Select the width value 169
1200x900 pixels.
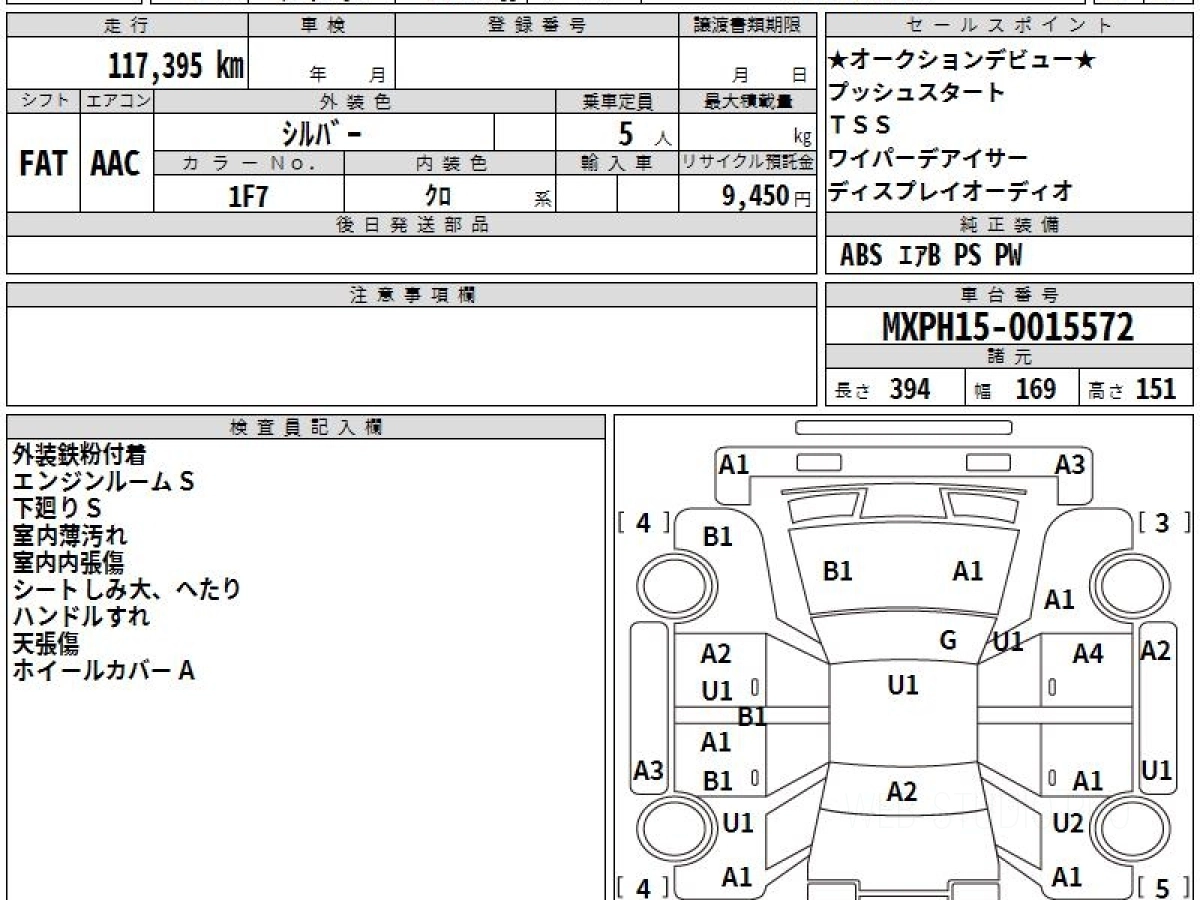coord(1036,390)
